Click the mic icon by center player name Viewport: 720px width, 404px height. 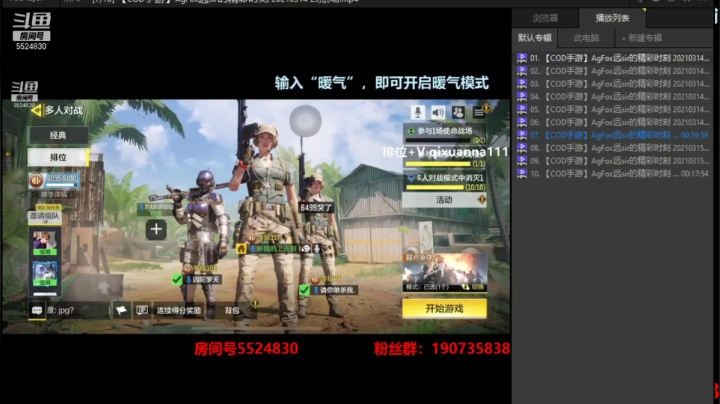[317, 249]
